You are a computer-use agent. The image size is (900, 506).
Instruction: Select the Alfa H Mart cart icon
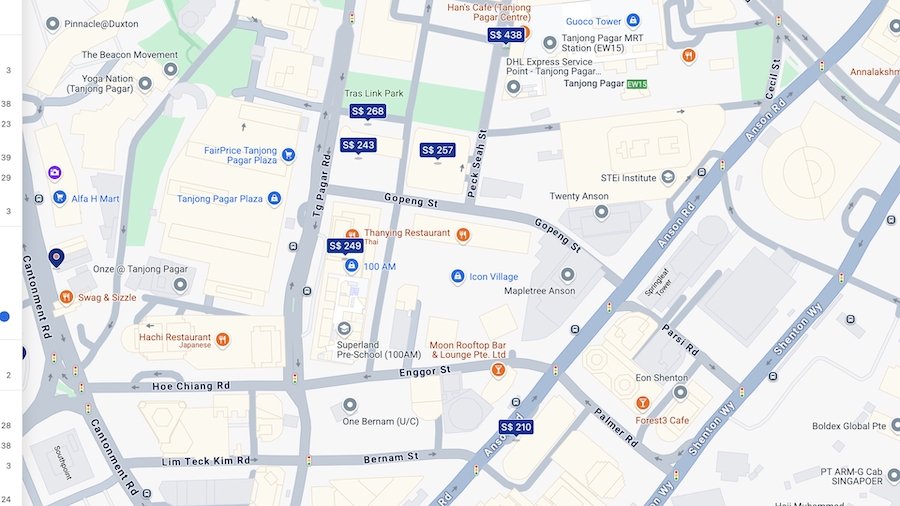[59, 197]
